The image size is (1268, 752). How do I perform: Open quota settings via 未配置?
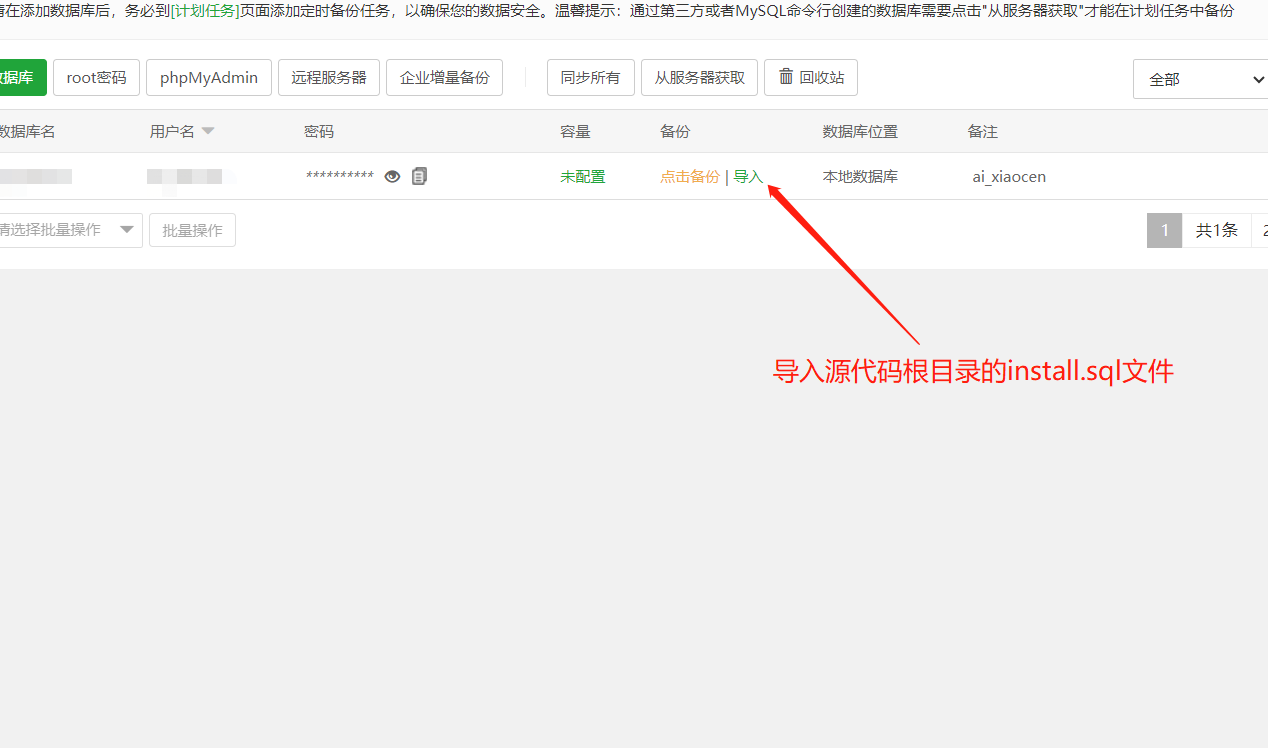[582, 176]
